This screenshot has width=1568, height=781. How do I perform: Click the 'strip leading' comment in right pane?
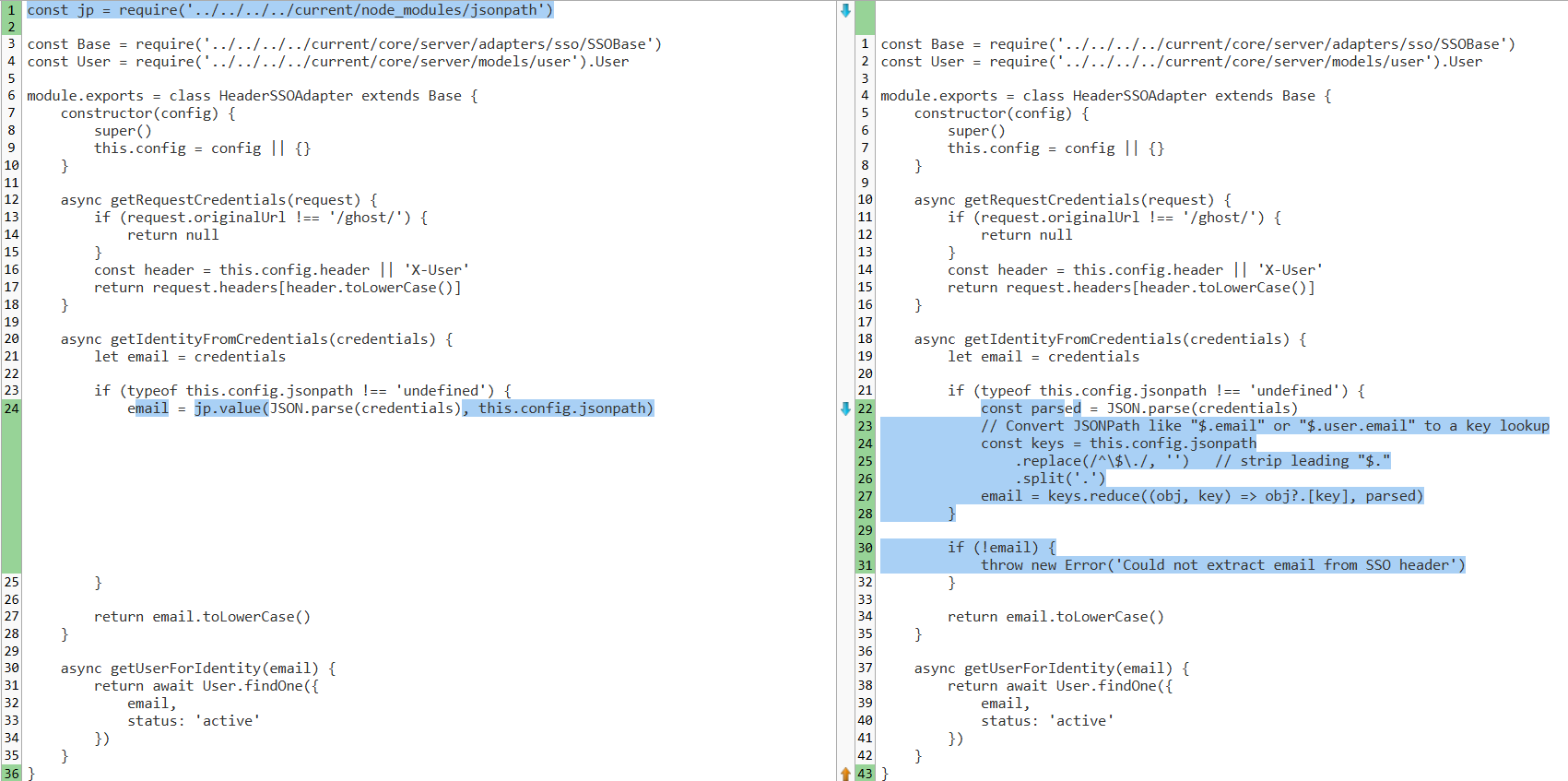(1302, 461)
